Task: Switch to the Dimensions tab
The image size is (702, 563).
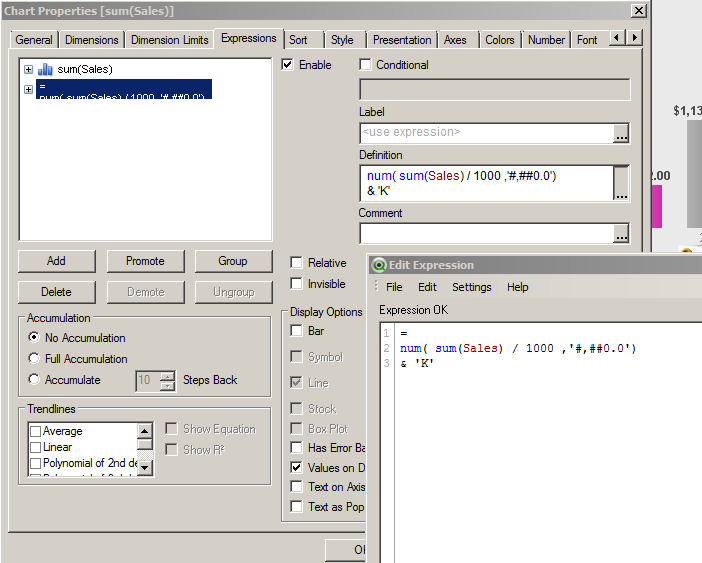Action: 92,40
